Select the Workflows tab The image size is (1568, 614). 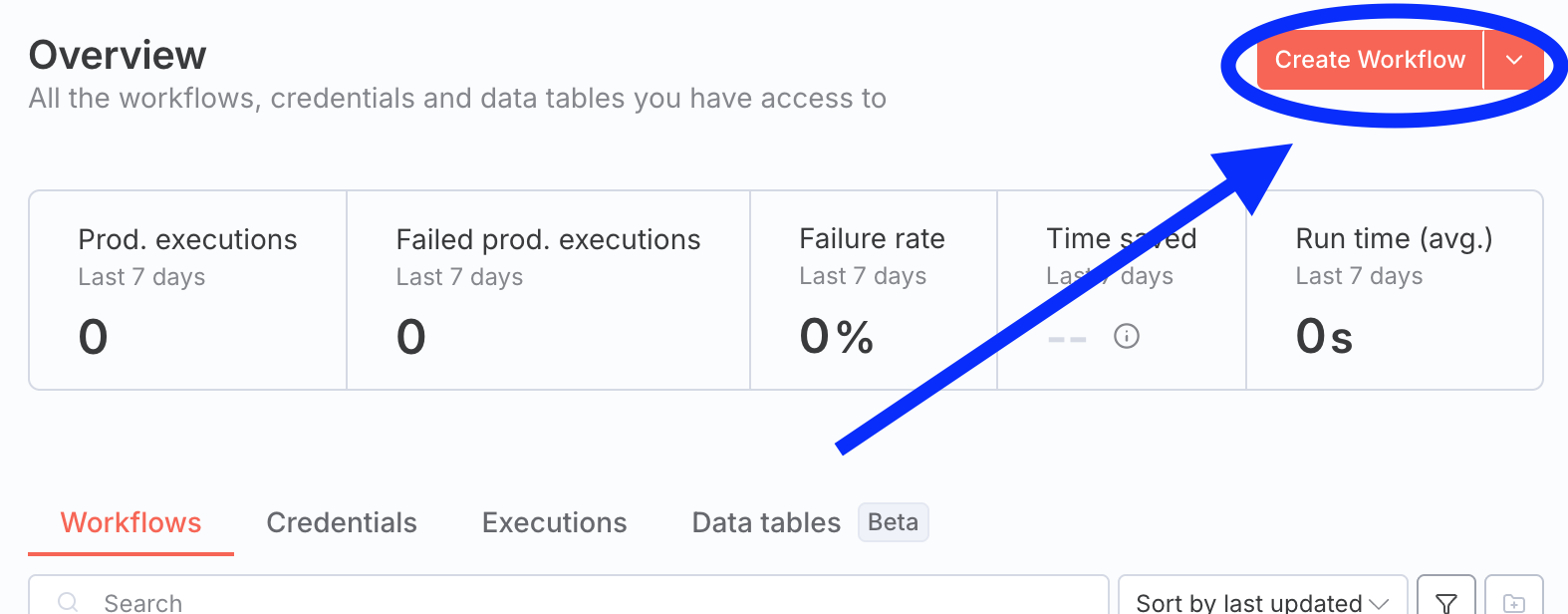click(x=131, y=522)
